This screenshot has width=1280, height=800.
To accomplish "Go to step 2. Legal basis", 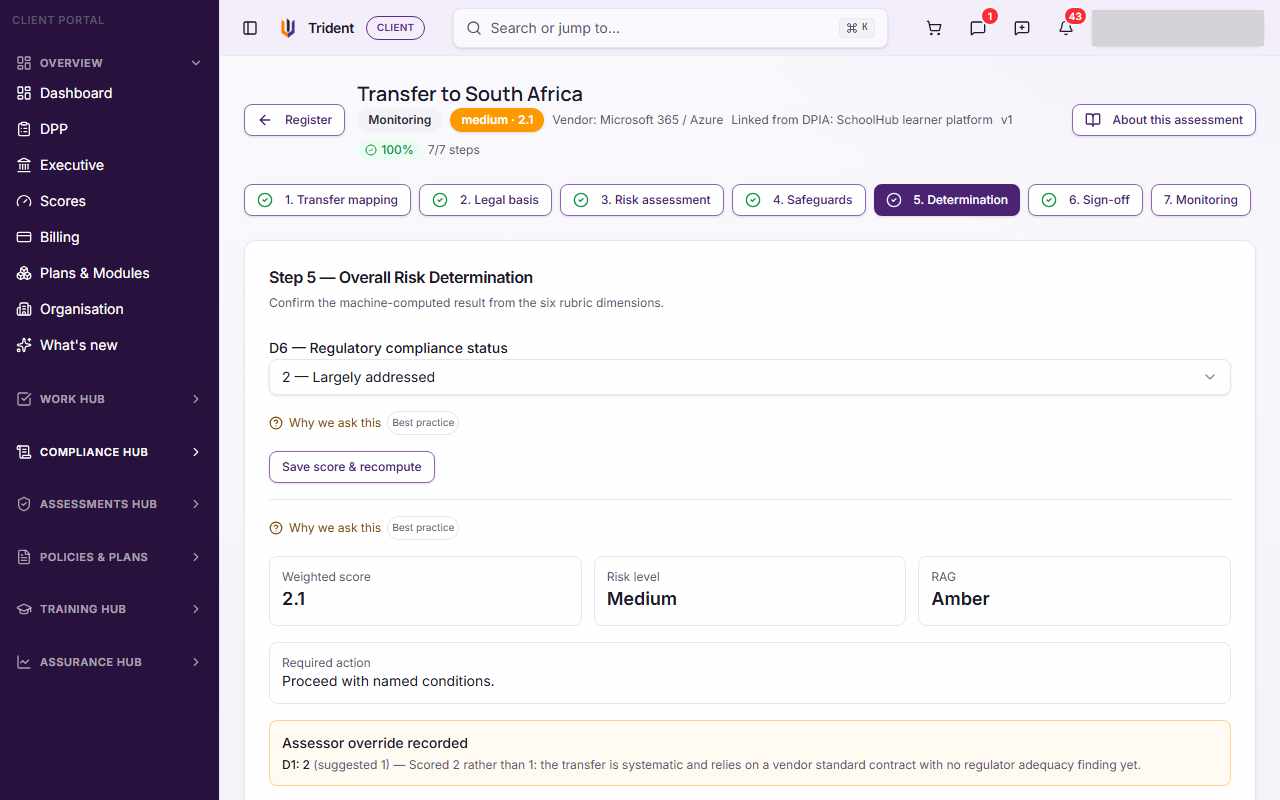I will point(485,200).
